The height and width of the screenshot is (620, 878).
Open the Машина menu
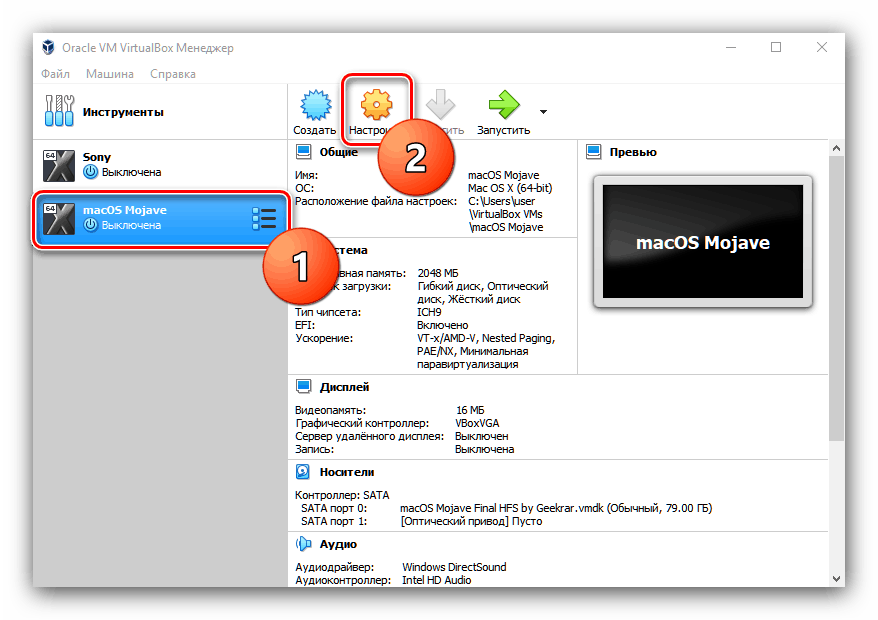pyautogui.click(x=110, y=74)
